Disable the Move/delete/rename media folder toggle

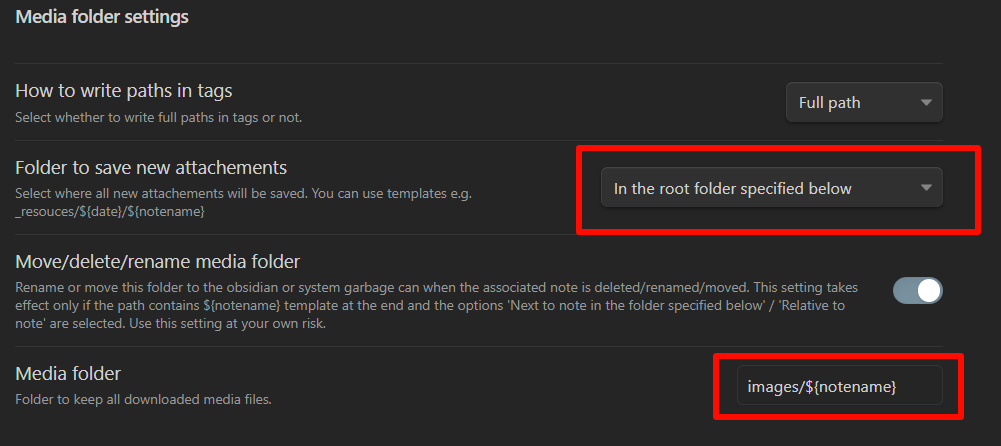point(917,291)
